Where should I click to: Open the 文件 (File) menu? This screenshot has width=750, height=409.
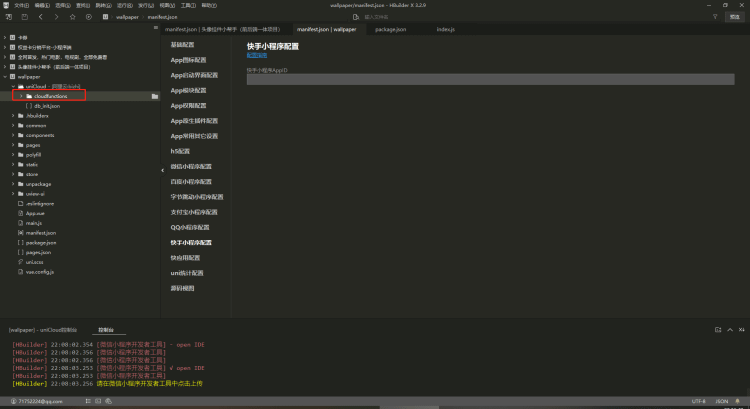coord(21,5)
